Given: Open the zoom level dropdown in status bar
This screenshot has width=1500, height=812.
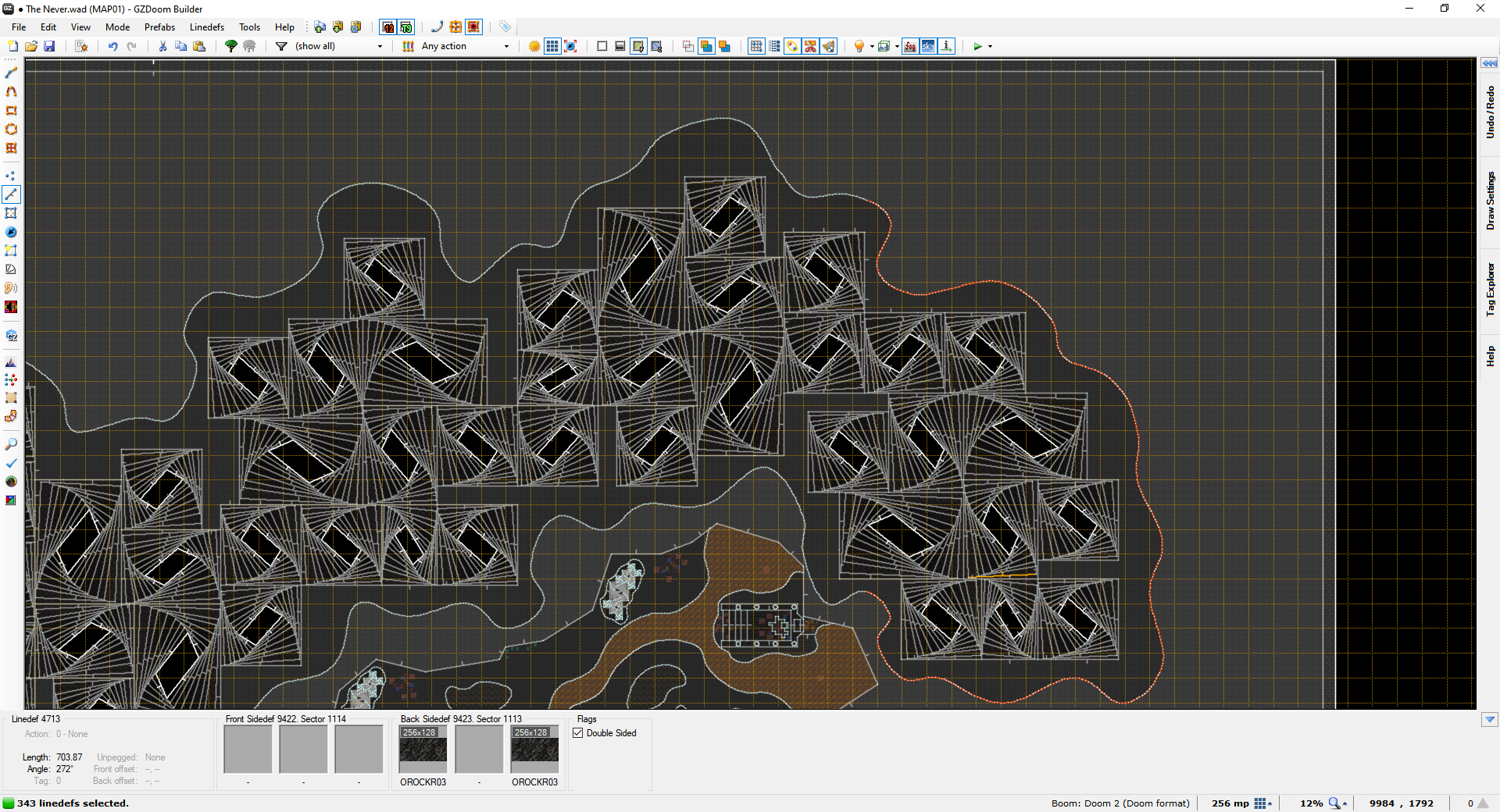Looking at the screenshot, I should pyautogui.click(x=1337, y=803).
